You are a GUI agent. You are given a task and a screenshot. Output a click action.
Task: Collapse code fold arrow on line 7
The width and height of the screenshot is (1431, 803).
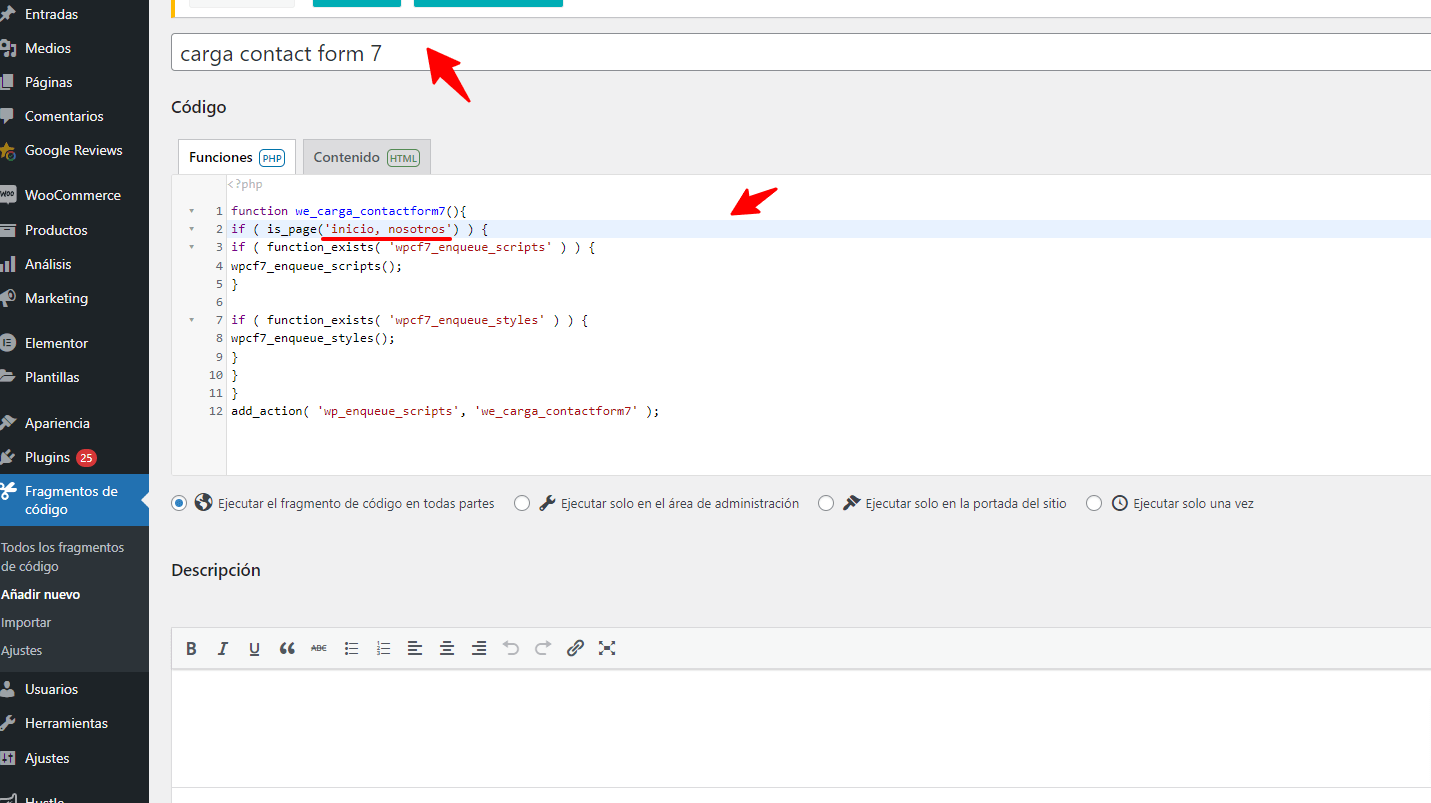tap(191, 320)
